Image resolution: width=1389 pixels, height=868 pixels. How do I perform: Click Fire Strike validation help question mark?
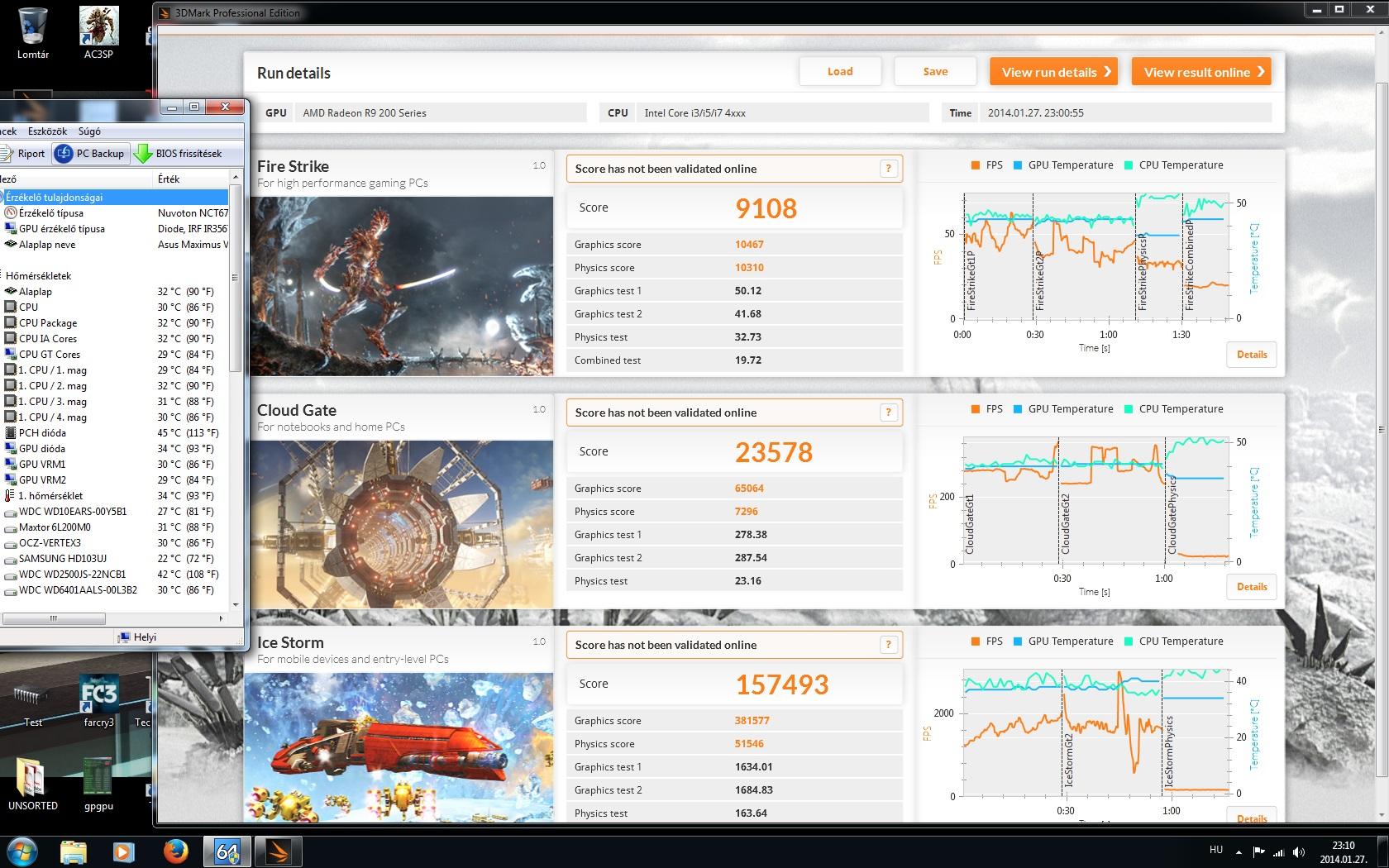coord(889,169)
